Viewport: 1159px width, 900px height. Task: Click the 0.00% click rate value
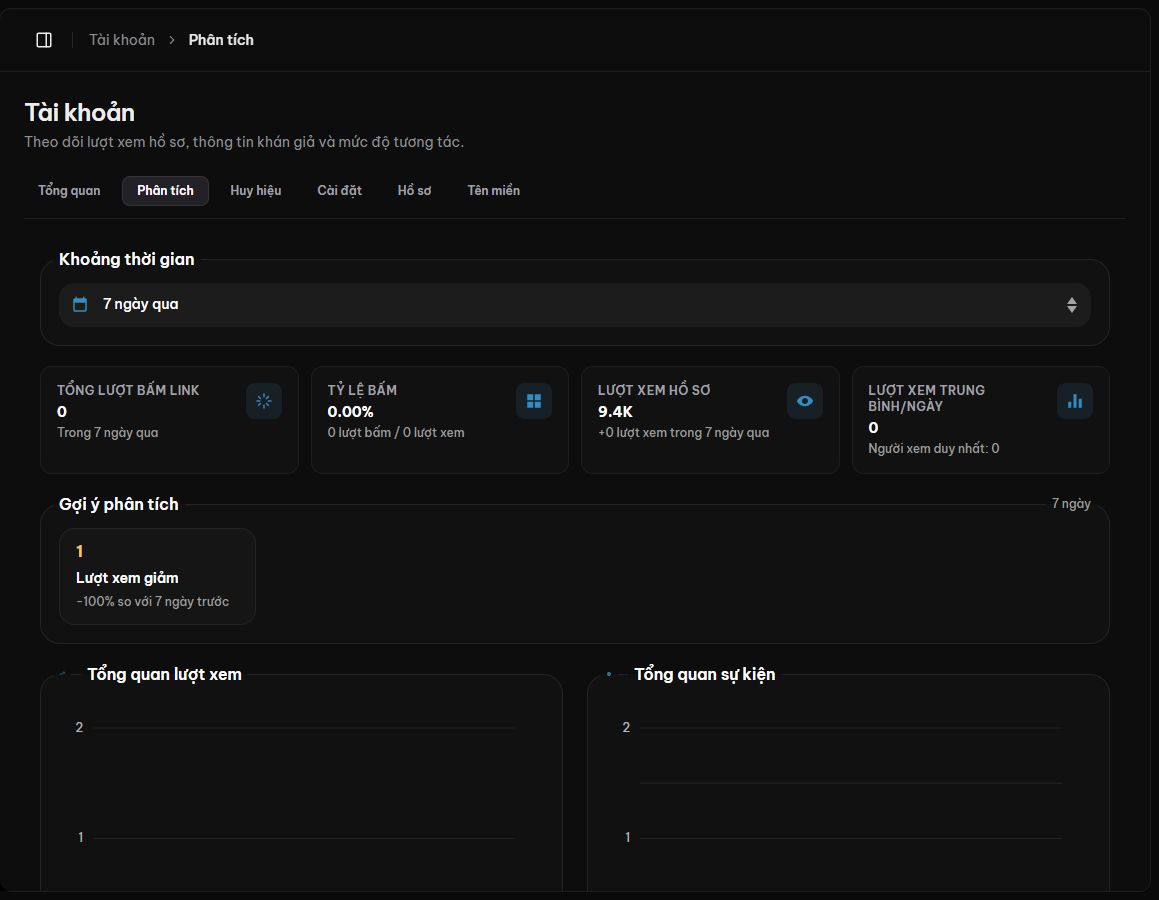pos(350,412)
